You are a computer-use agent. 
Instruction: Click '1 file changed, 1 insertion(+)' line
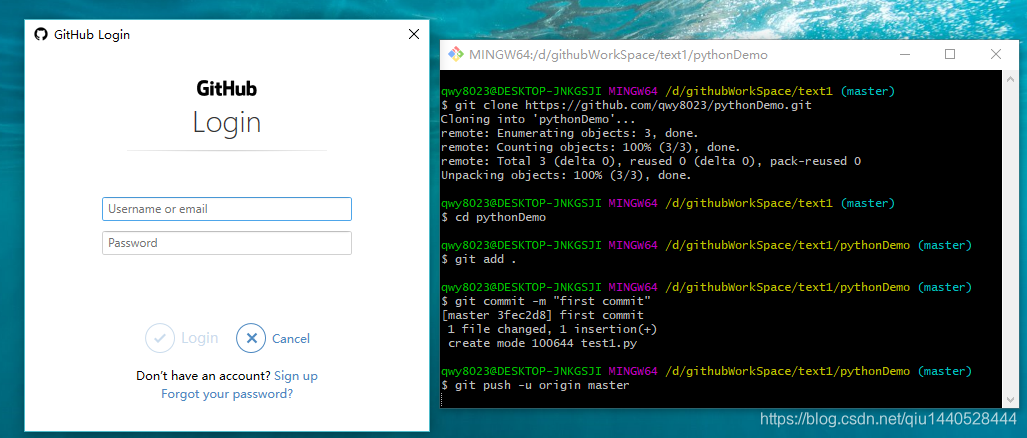(553, 329)
